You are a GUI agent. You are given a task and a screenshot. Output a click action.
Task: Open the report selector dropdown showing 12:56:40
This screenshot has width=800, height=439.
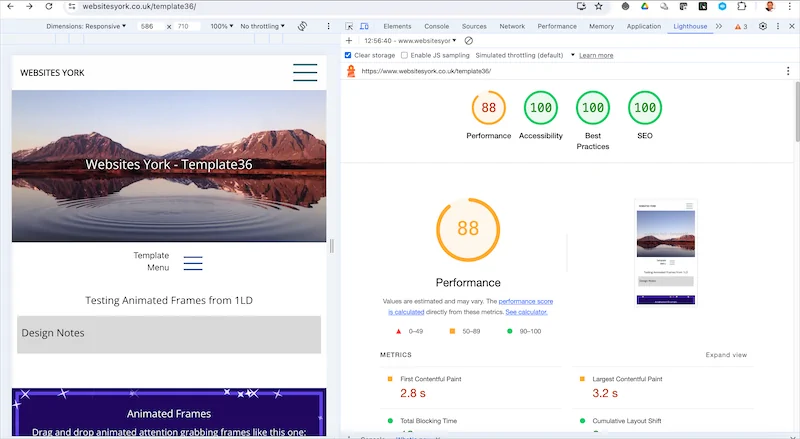pos(410,40)
